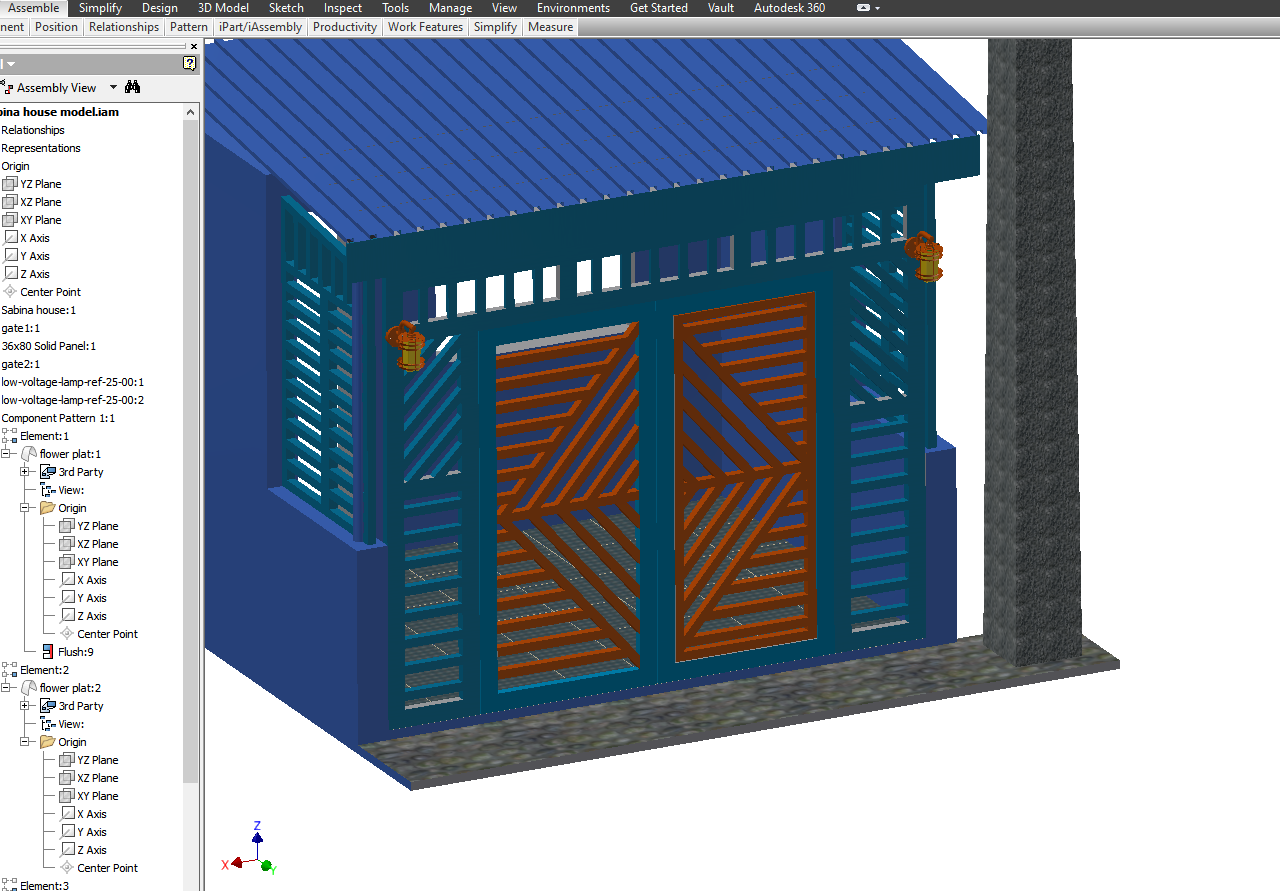The image size is (1280, 891).
Task: Open the Environments ribbon tab
Action: (x=573, y=8)
